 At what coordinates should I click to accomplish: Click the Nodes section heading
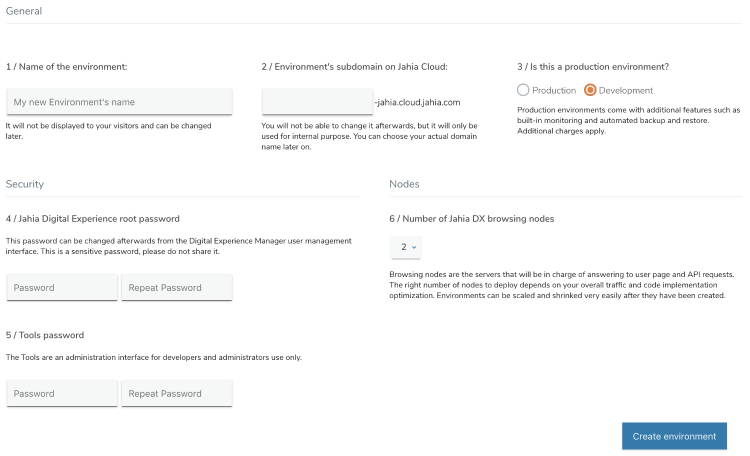click(404, 184)
